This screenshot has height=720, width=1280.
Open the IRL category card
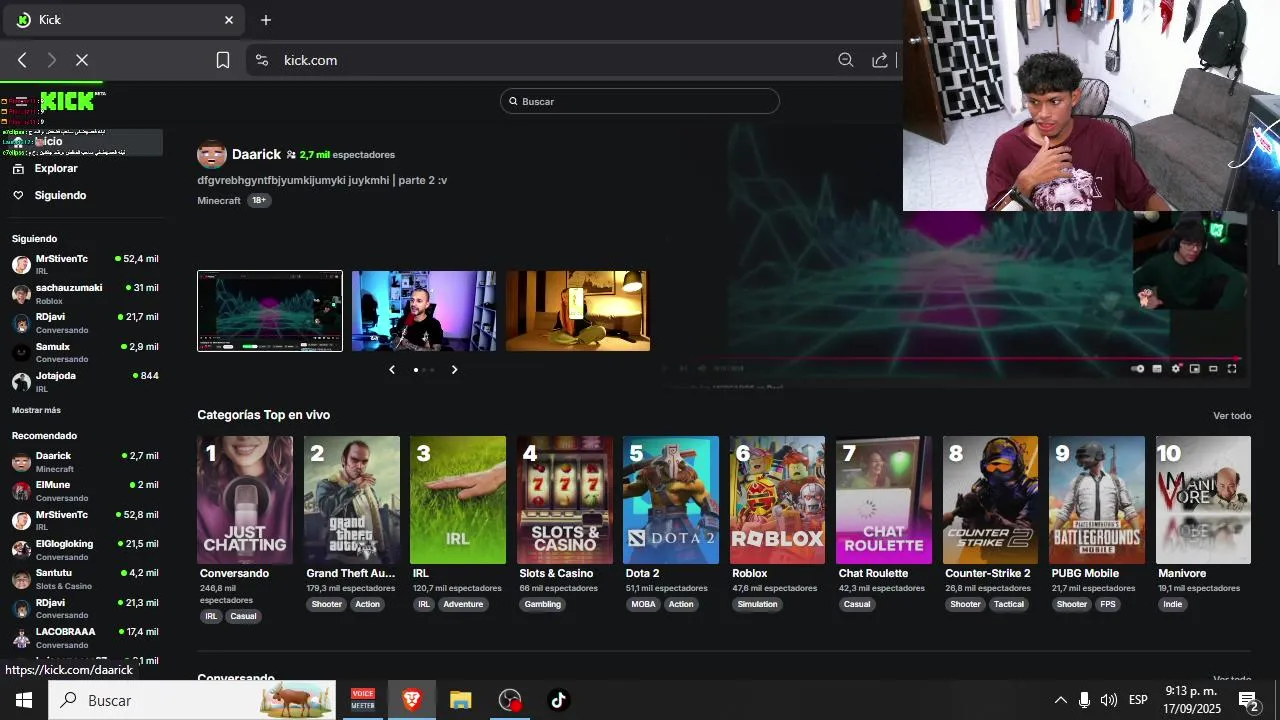[458, 500]
